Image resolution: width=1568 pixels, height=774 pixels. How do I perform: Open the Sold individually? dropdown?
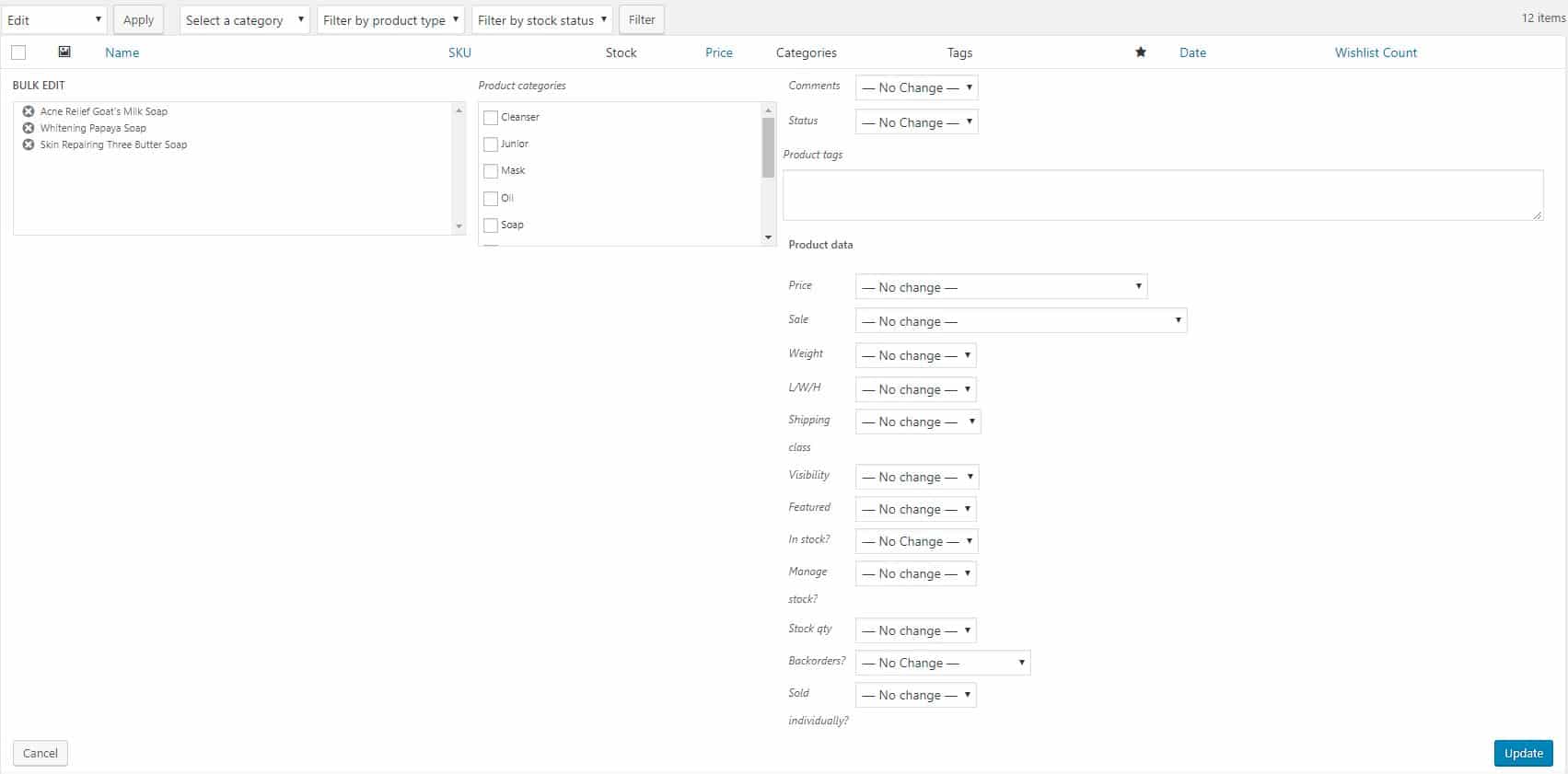pos(915,695)
